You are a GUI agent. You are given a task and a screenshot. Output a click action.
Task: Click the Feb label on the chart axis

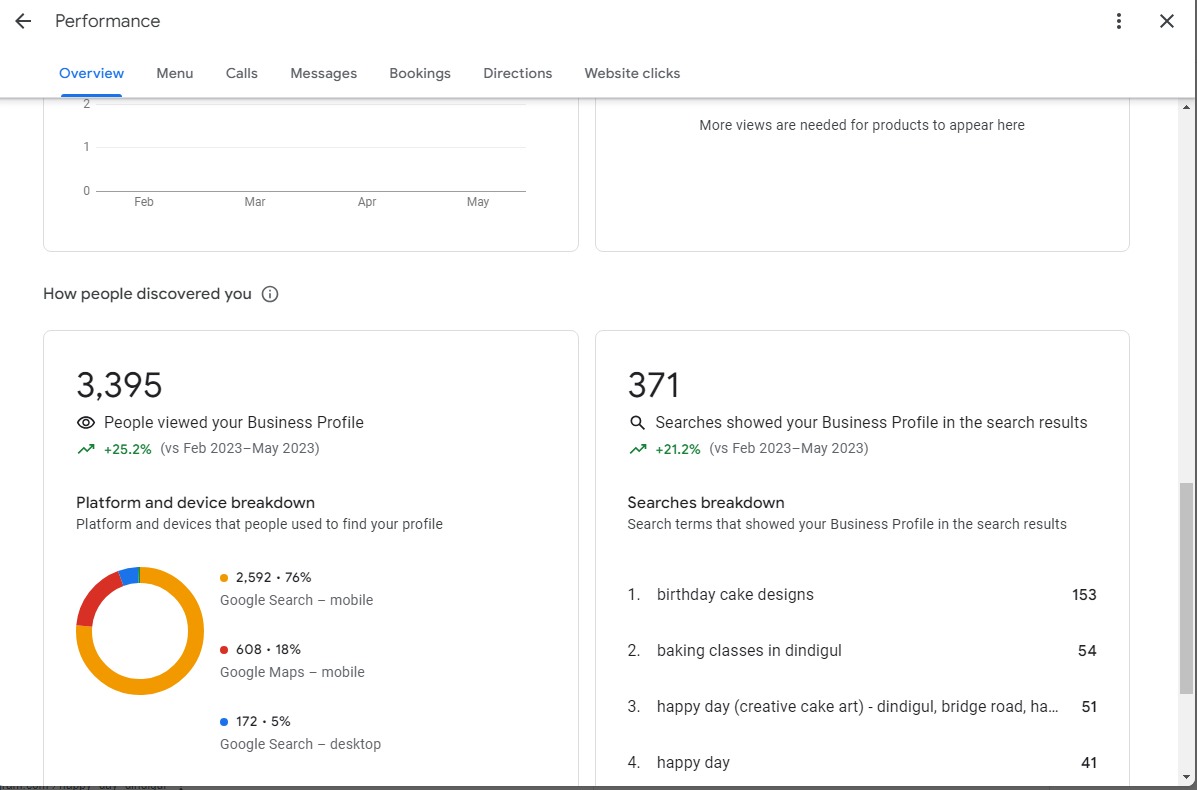[144, 202]
